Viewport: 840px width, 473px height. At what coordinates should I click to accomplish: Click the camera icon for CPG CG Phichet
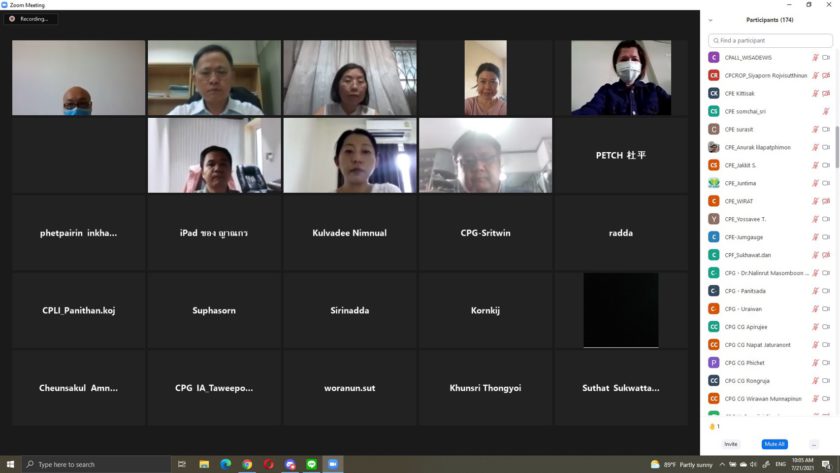(826, 363)
